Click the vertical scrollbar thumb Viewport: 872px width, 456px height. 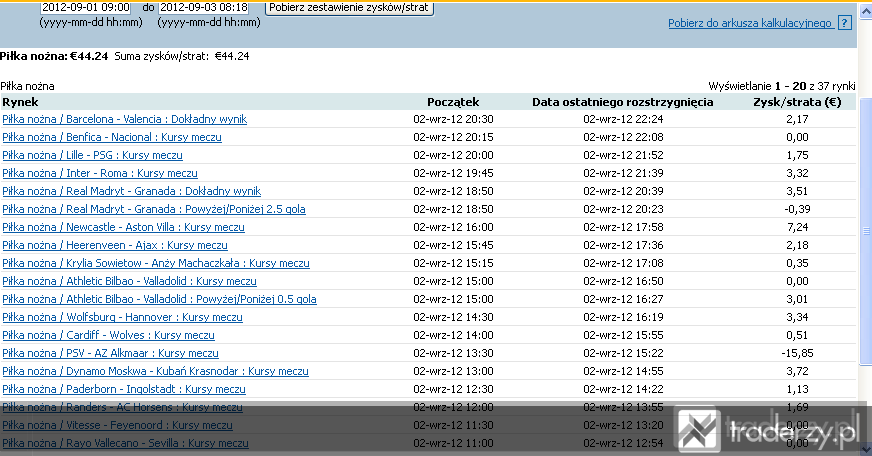tap(866, 231)
